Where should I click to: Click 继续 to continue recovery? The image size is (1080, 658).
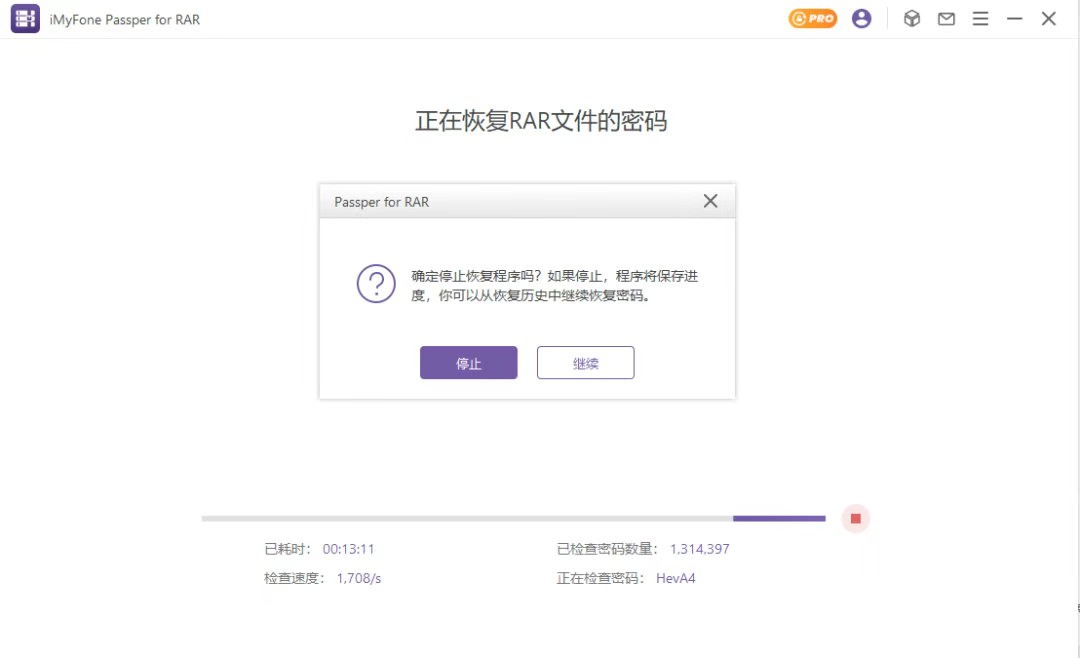[585, 362]
